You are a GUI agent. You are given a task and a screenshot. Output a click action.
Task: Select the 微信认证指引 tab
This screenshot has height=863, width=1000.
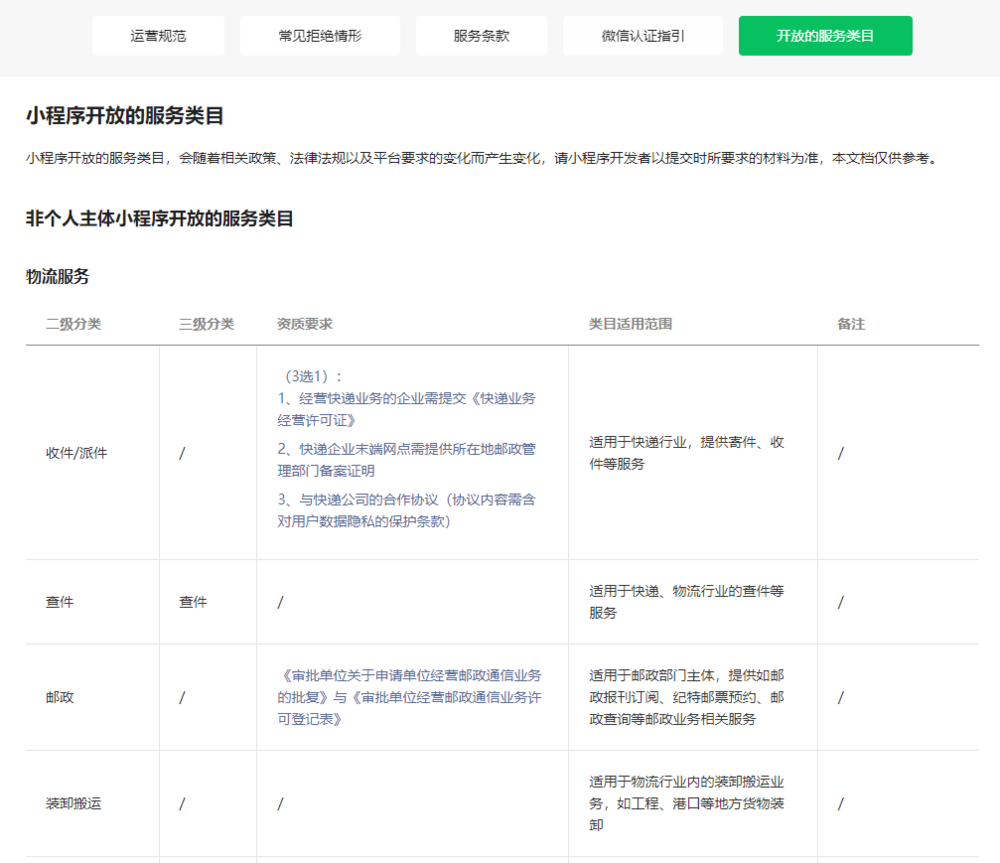click(643, 36)
